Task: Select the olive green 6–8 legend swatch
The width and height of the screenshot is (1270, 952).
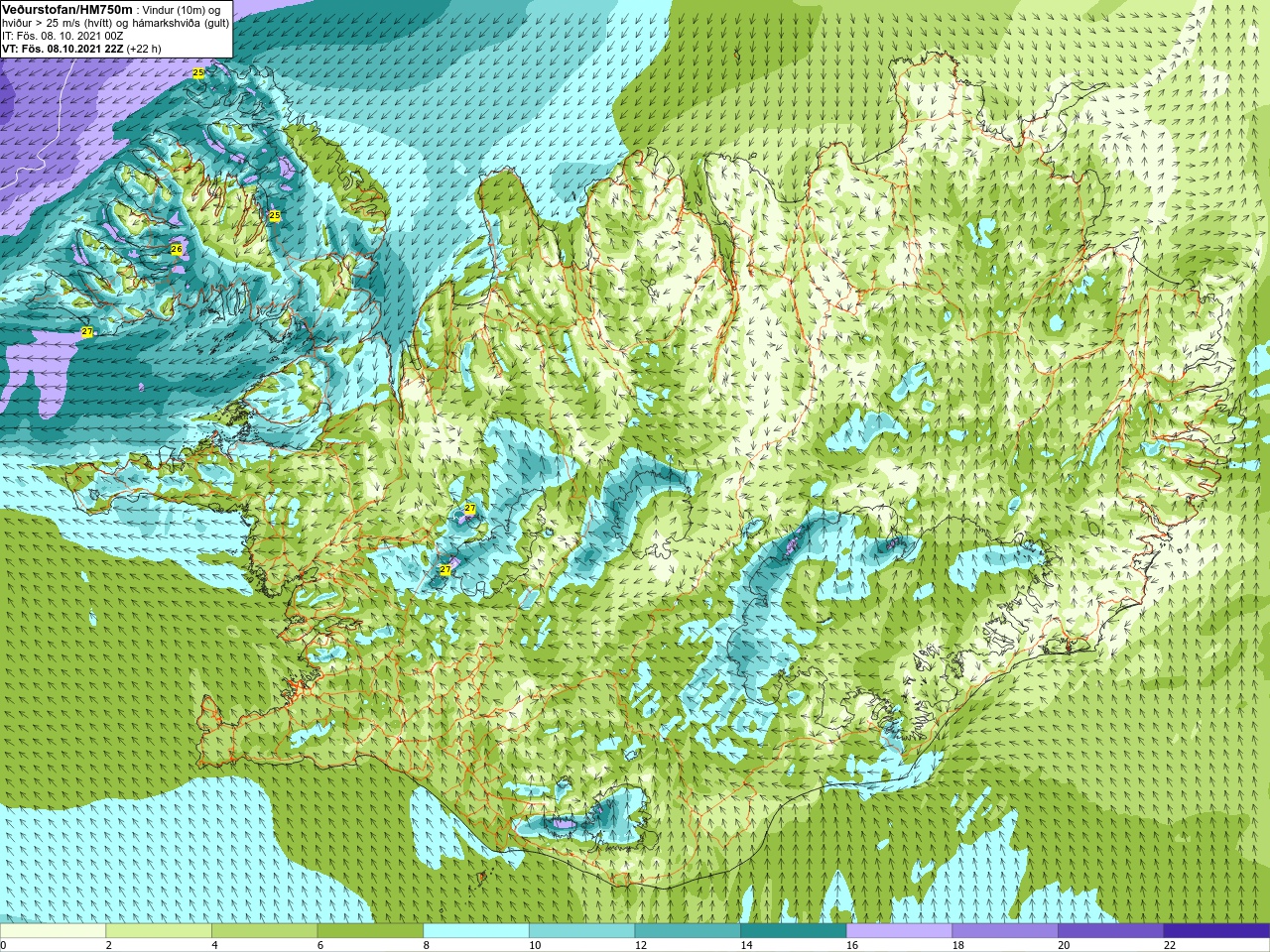Action: pyautogui.click(x=370, y=931)
